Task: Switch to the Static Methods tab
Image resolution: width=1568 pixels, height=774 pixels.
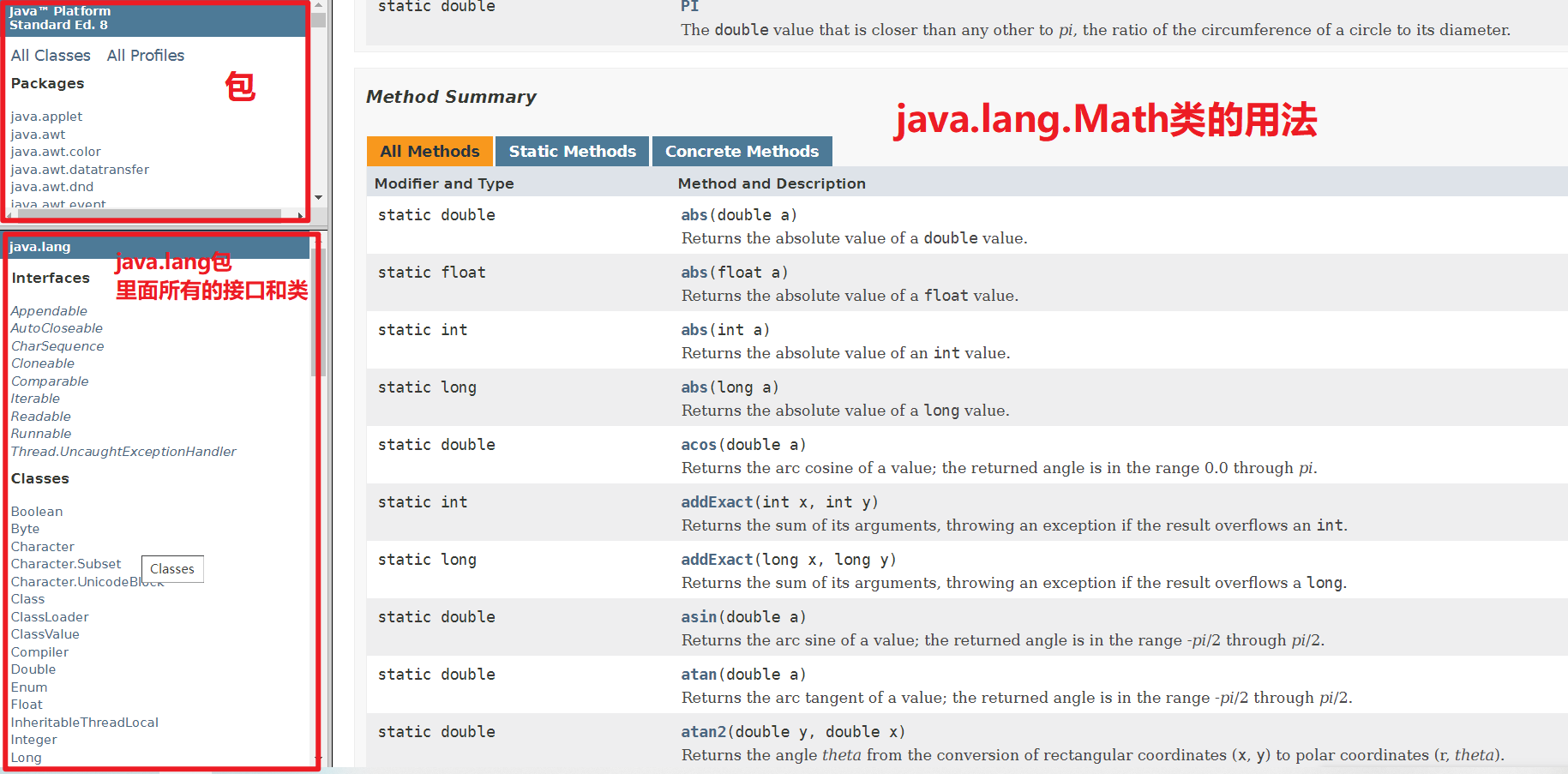Action: point(573,151)
